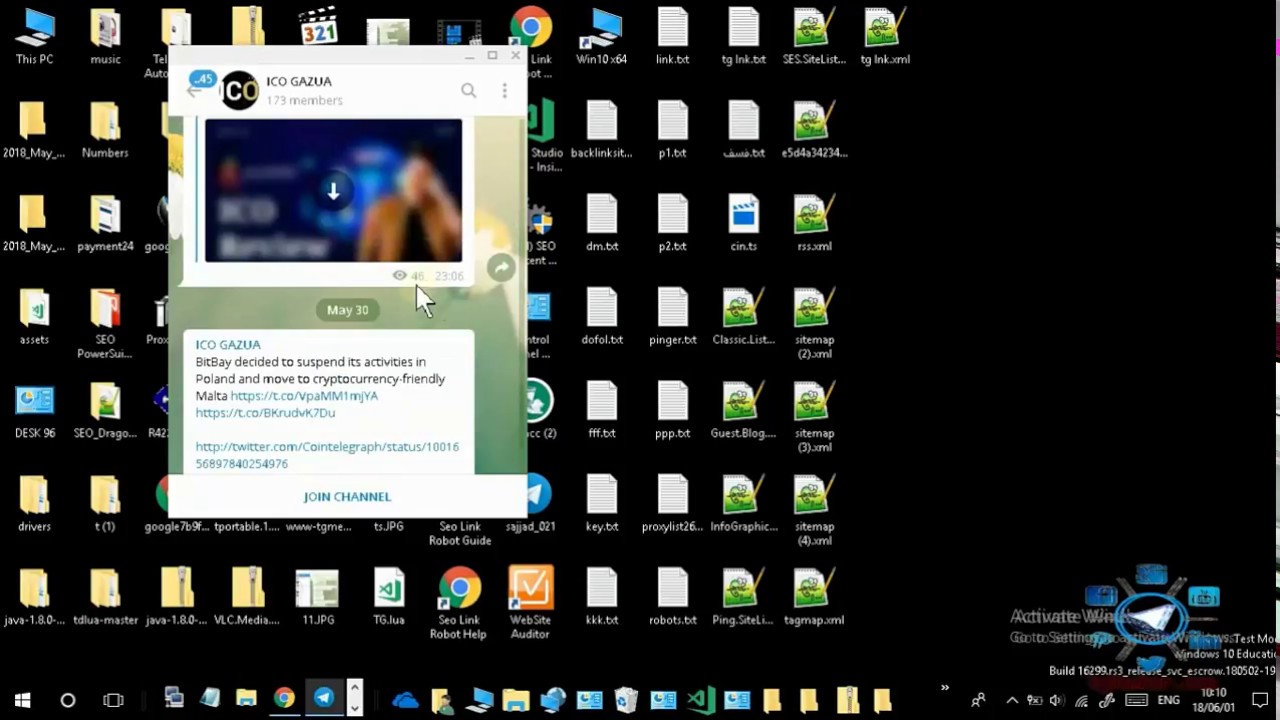Select the Win10 x64 desktop icon
The image size is (1280, 720).
tap(602, 37)
